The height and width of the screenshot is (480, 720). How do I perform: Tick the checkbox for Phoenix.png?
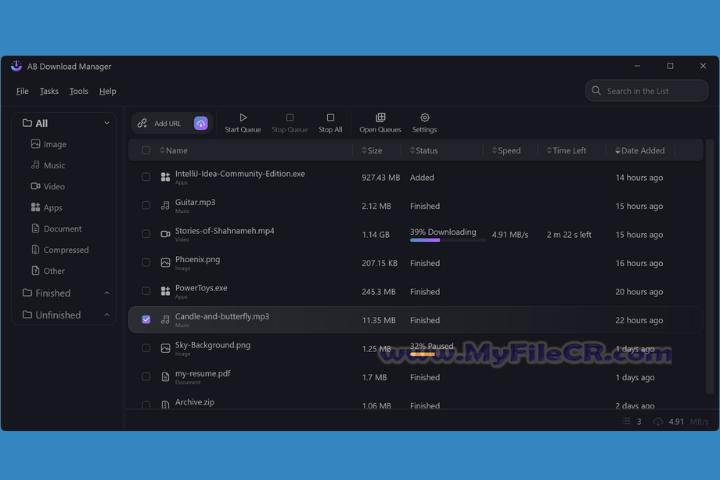[146, 262]
